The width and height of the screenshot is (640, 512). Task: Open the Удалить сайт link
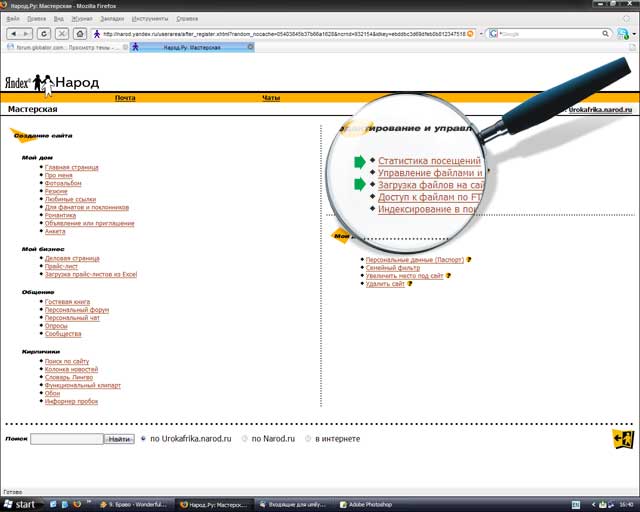pos(385,284)
